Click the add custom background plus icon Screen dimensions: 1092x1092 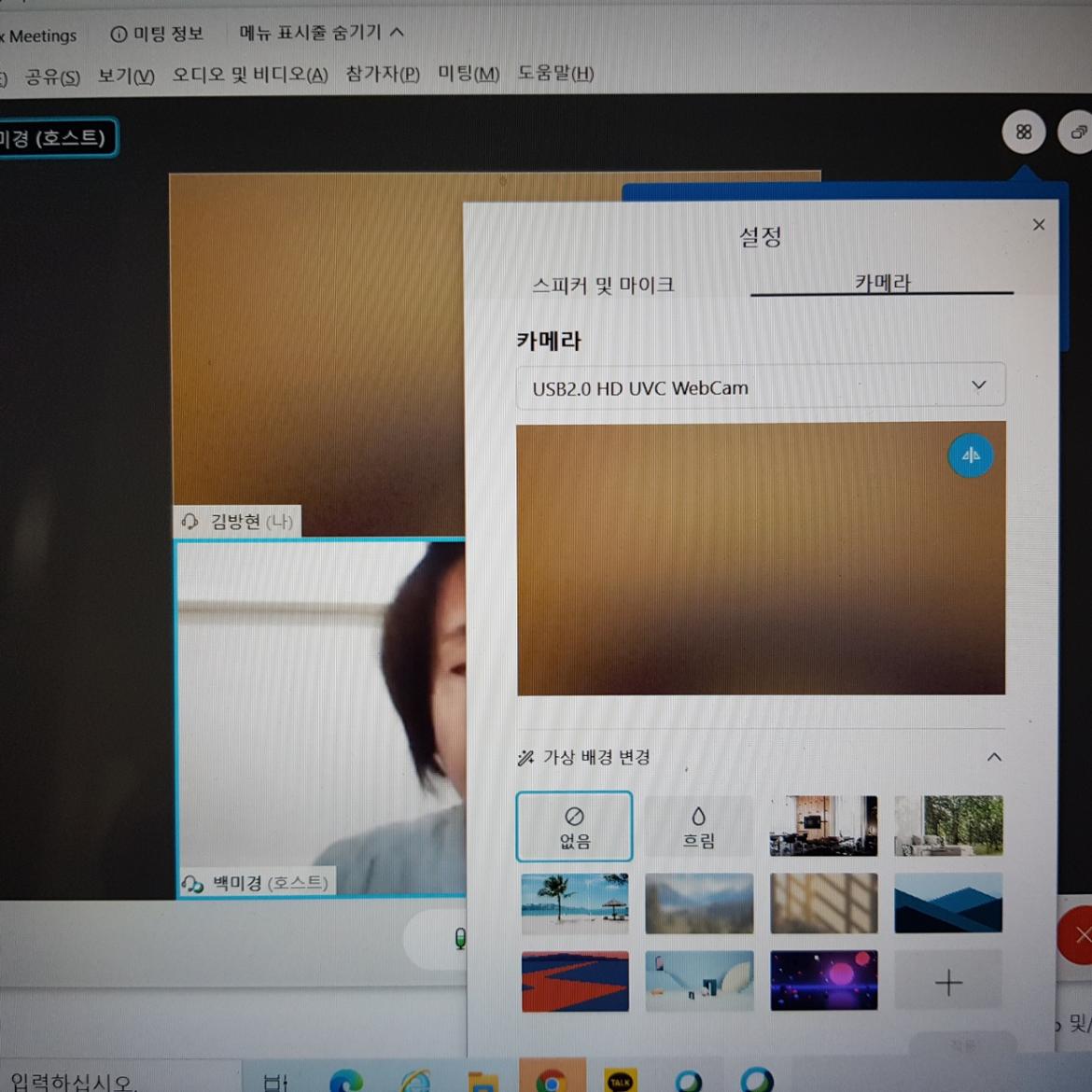[x=948, y=982]
